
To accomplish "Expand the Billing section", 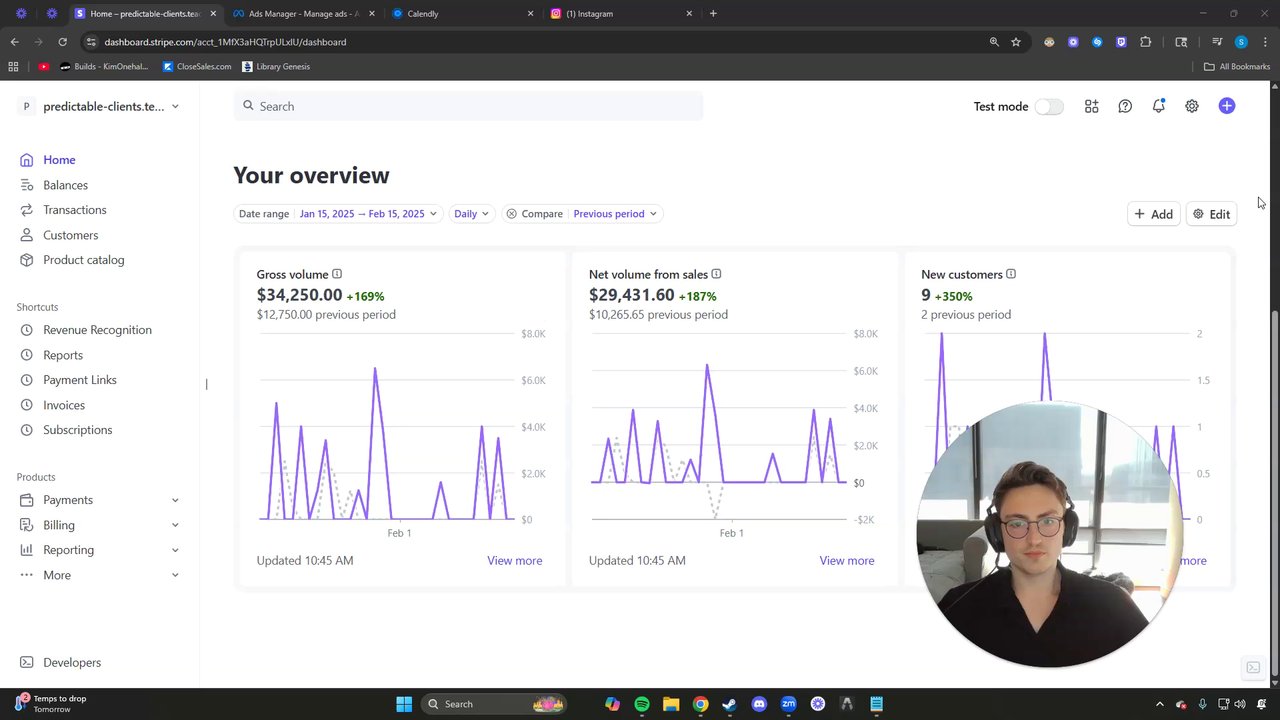I will (x=98, y=525).
